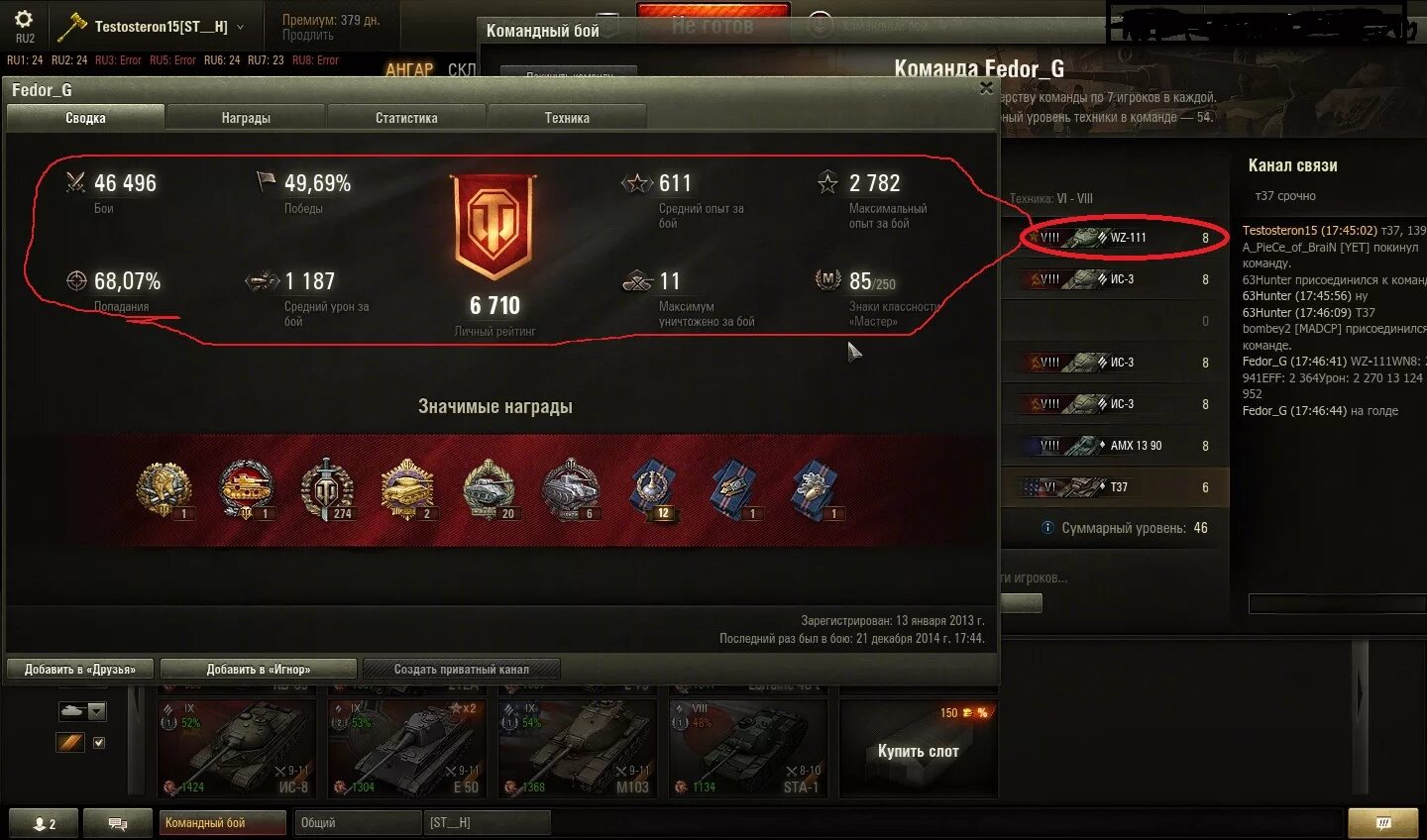Viewport: 1427px width, 840px height.
Task: Click Добавить в «Друзья» button
Action: pos(80,670)
